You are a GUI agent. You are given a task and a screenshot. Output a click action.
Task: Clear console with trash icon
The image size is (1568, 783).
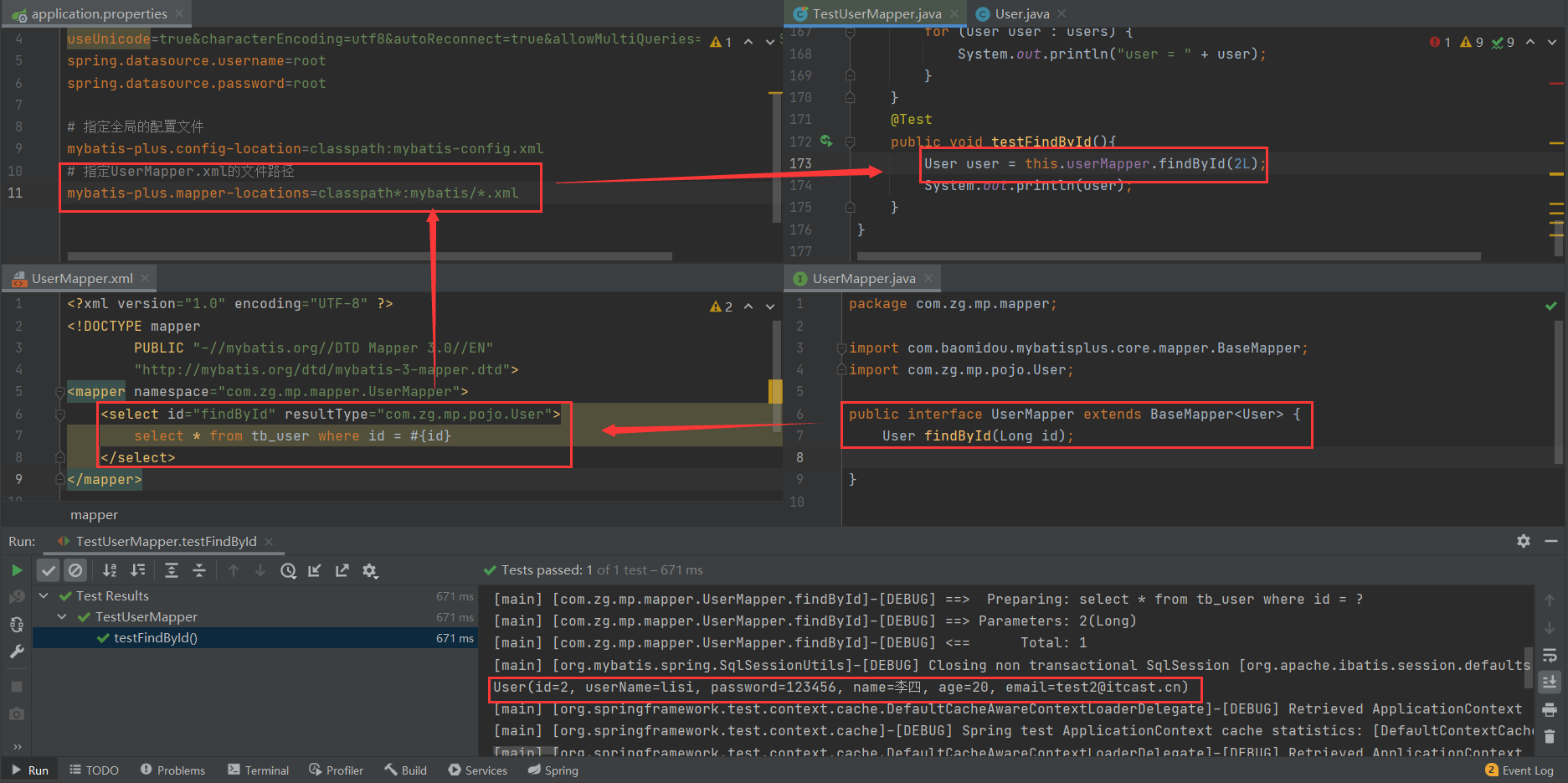coord(1550,737)
